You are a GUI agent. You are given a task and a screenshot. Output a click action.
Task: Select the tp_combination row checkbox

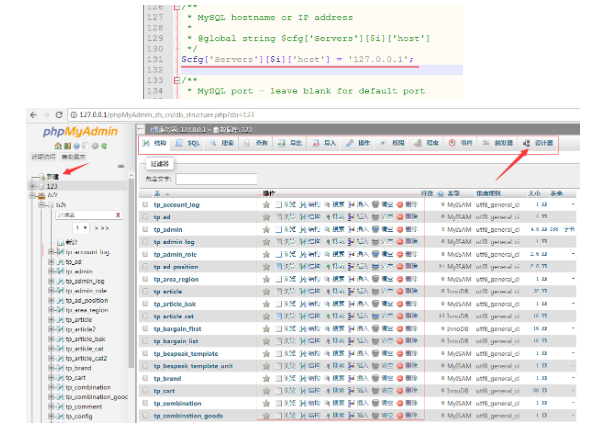click(143, 403)
